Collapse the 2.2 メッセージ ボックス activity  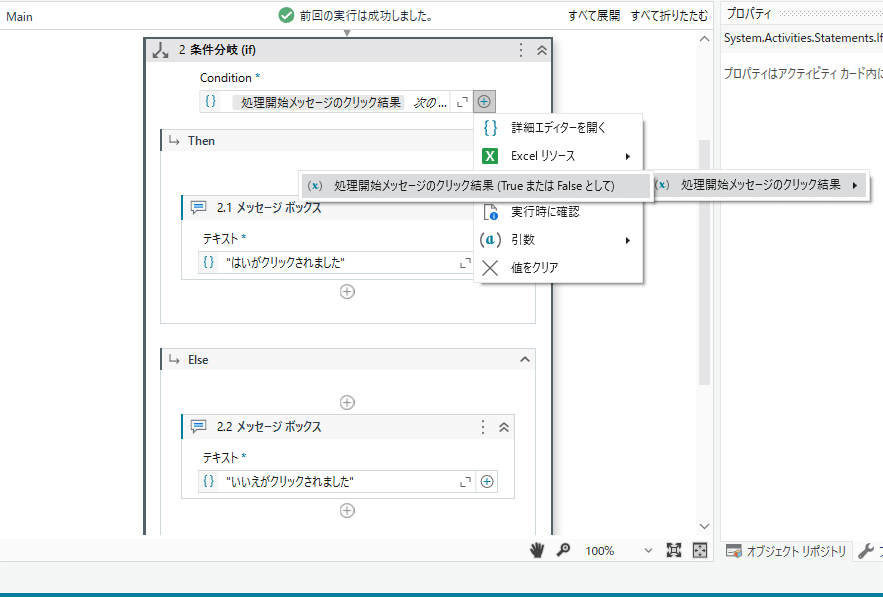(504, 427)
